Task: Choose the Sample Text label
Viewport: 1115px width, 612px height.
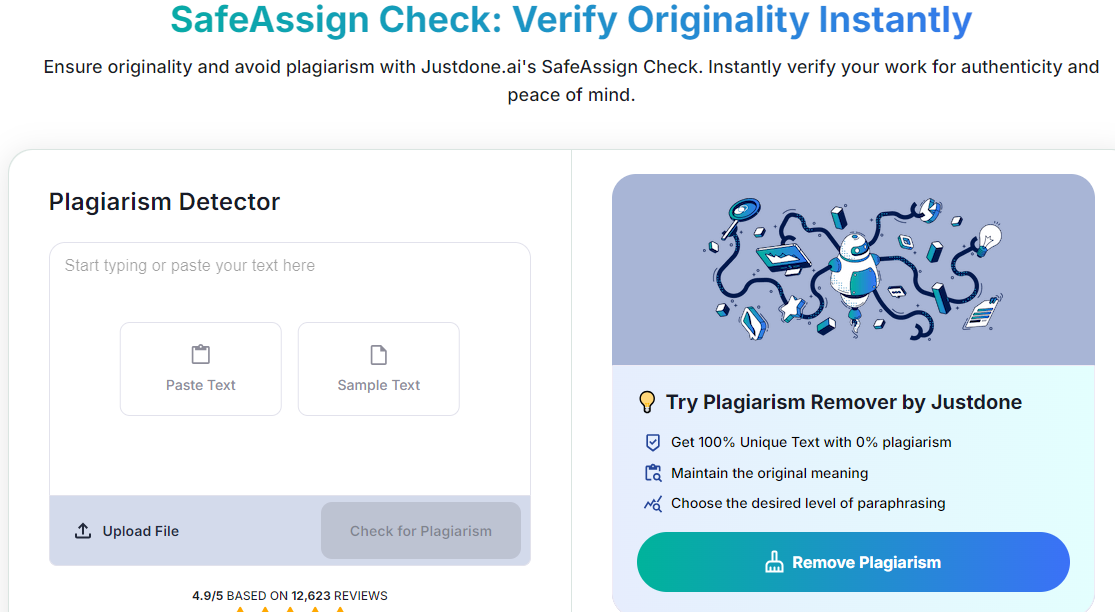Action: click(x=379, y=385)
